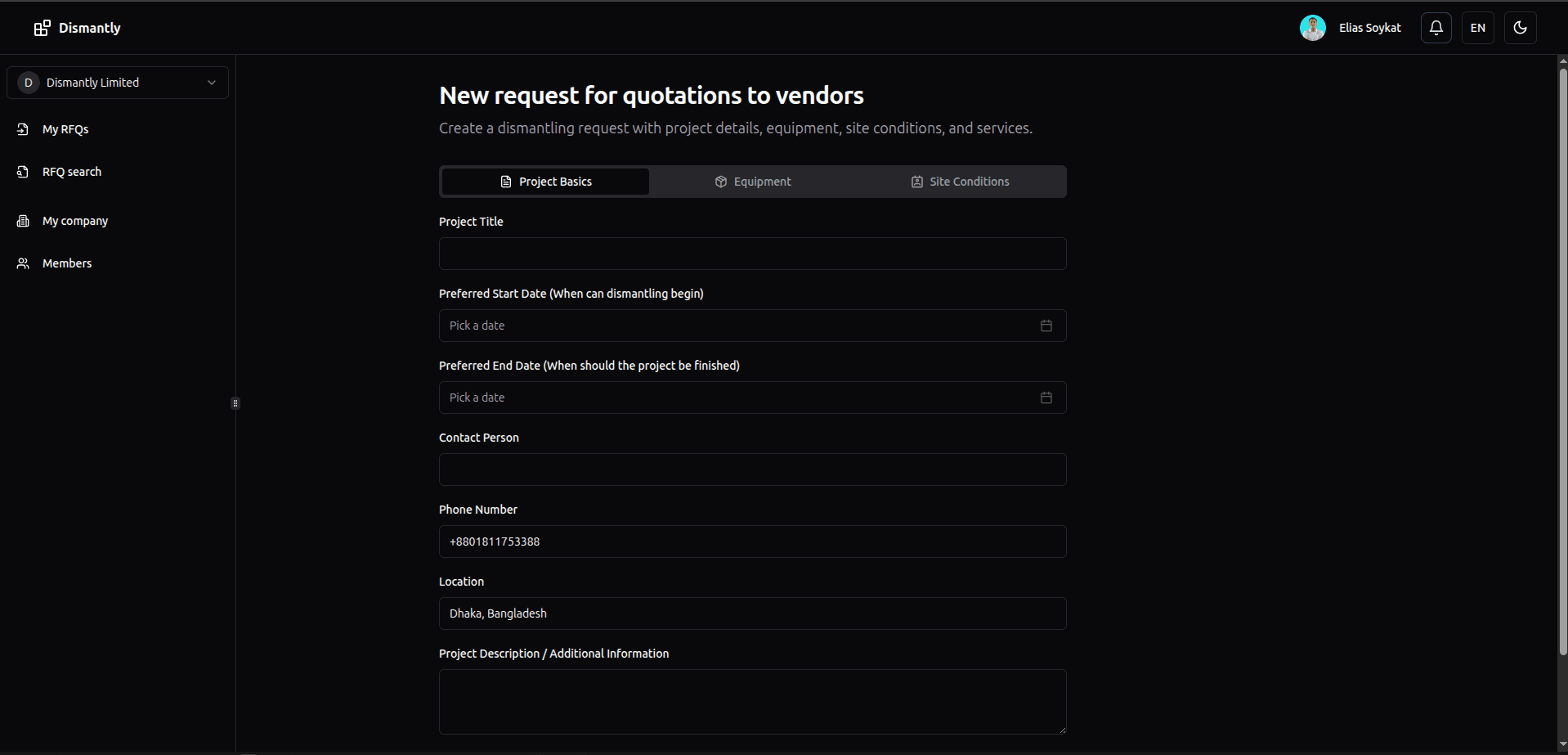Click the Project Title input field
Viewport: 1568px width, 755px height.
pos(752,254)
